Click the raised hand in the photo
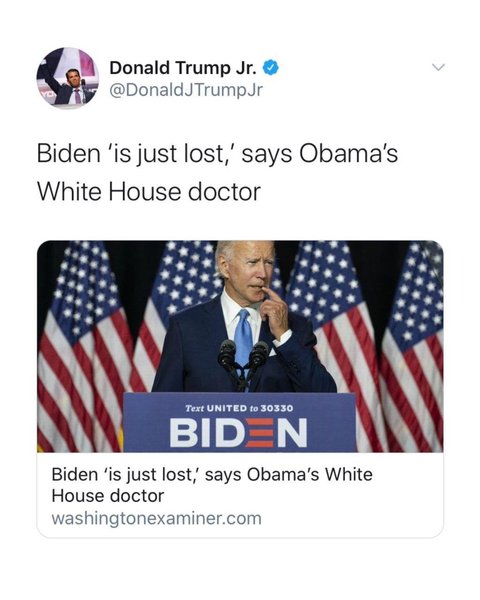480x600 pixels. (x=275, y=314)
